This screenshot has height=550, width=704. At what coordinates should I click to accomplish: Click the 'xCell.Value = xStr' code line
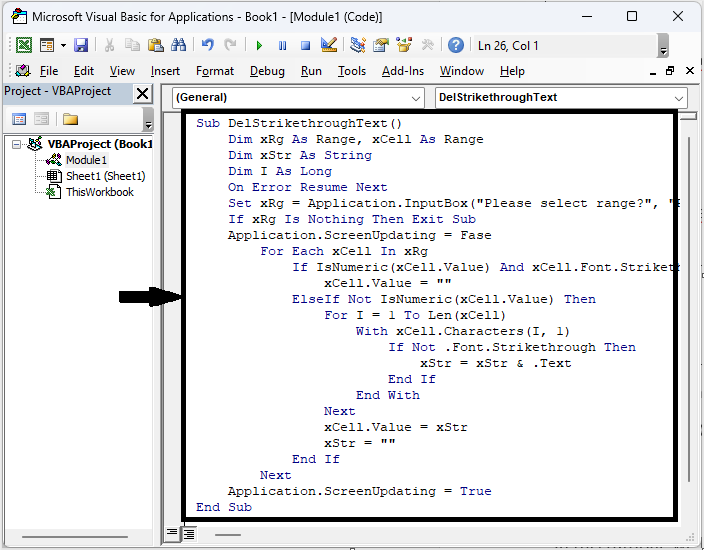396,427
